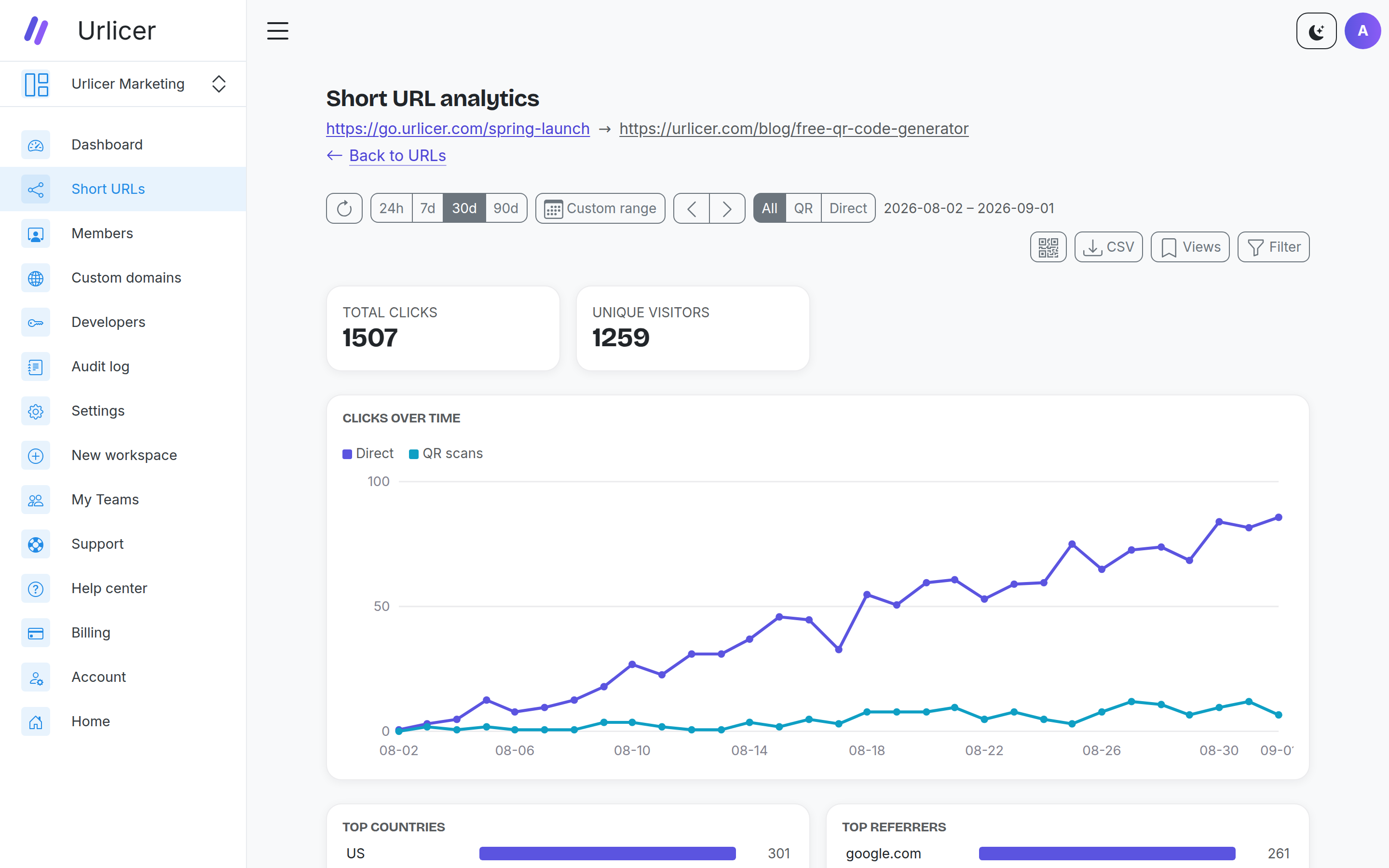Click the My Teams people icon
The image size is (1389, 868).
36,500
